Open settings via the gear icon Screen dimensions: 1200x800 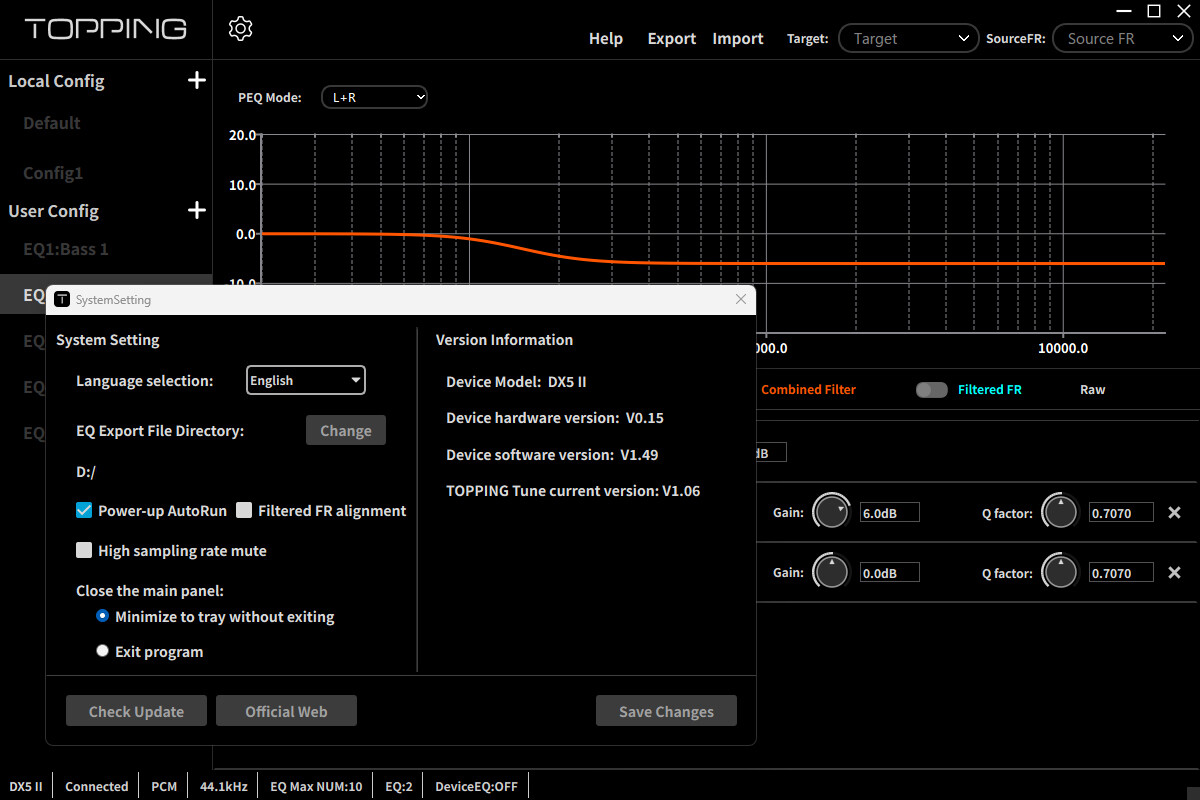(240, 28)
